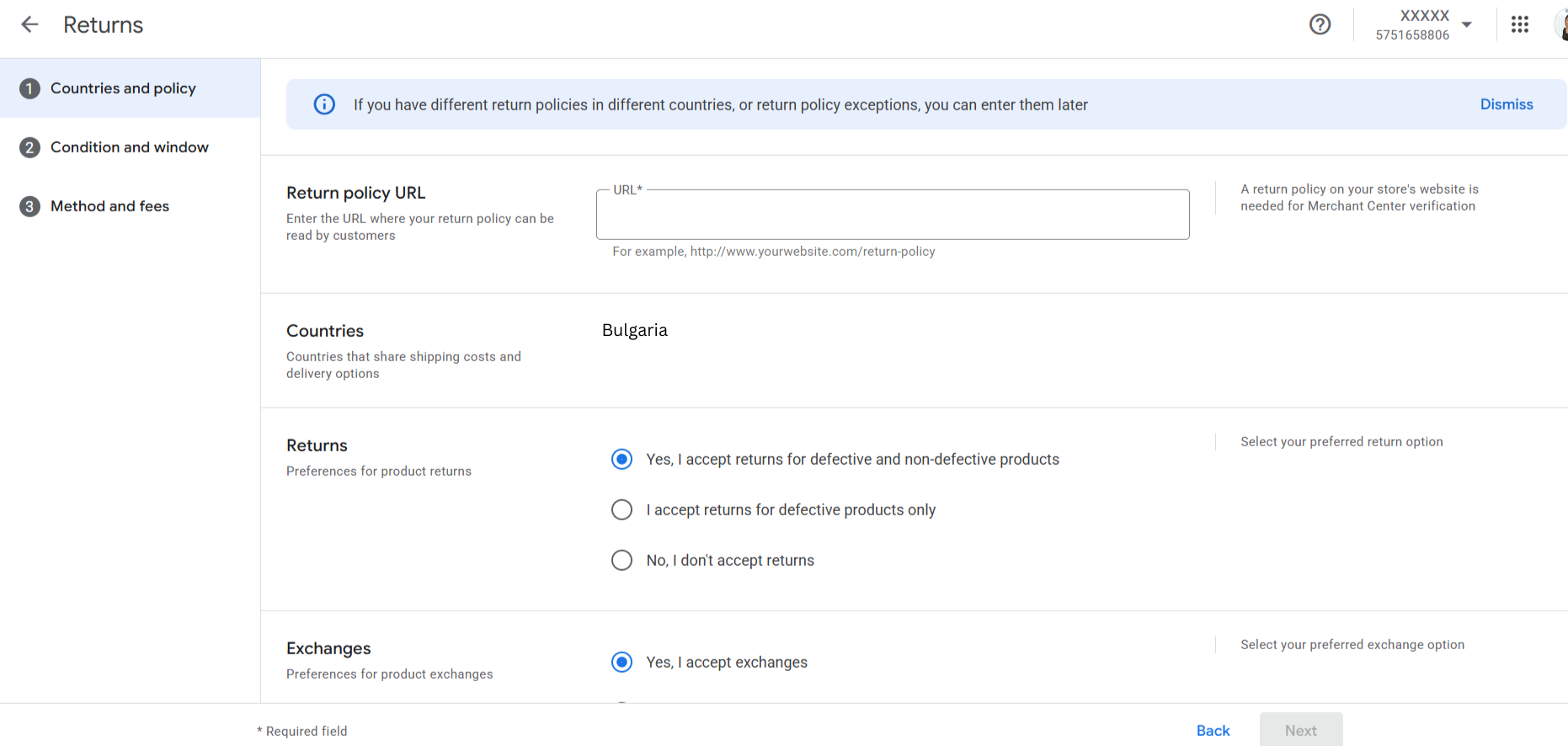Screen dimensions: 1568x746
Task: Click the info icon in the blue banner
Action: pyautogui.click(x=324, y=104)
